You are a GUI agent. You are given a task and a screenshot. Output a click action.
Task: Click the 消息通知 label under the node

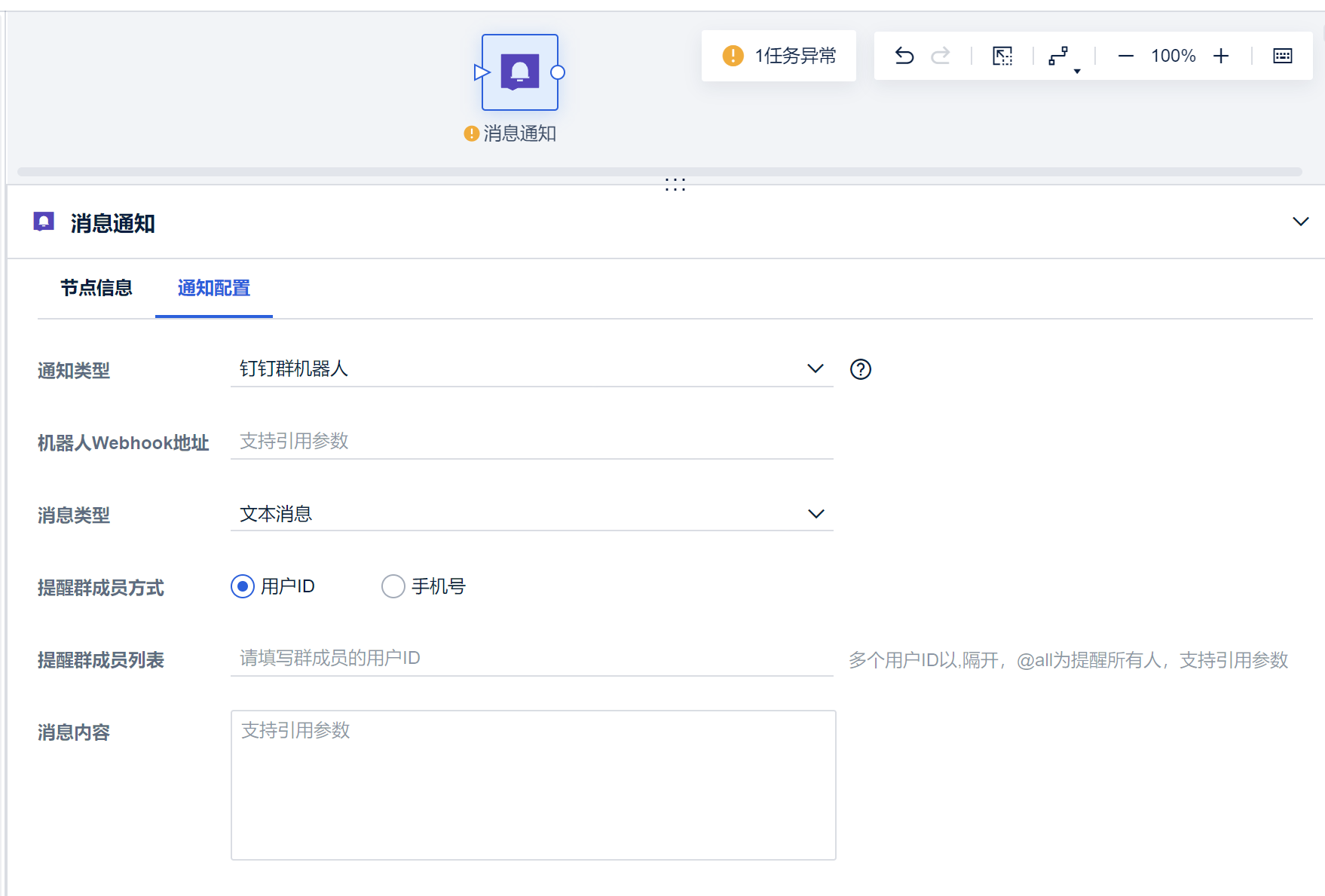(x=520, y=133)
